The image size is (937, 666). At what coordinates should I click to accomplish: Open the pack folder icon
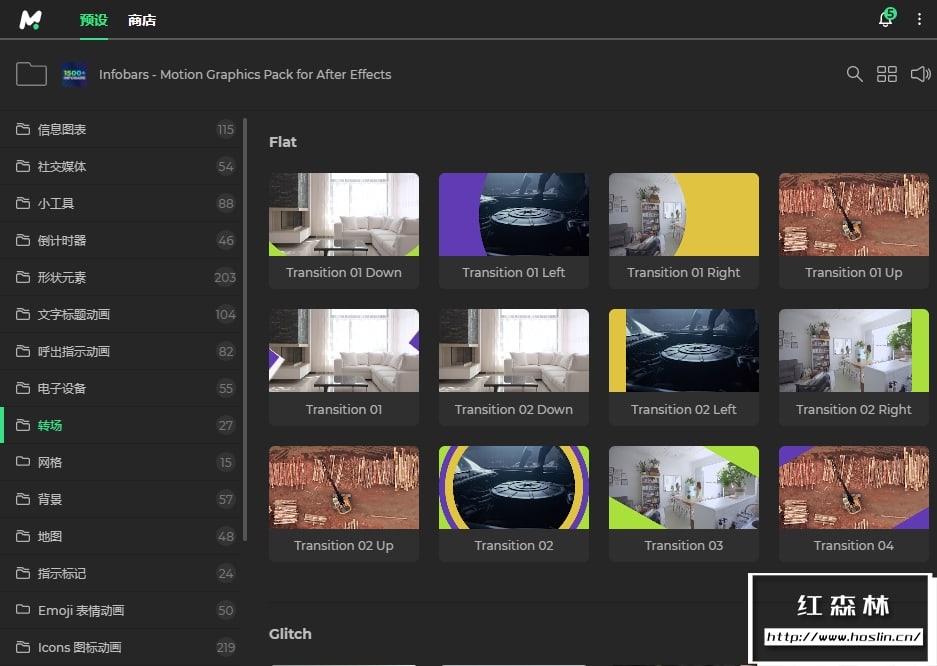(31, 74)
